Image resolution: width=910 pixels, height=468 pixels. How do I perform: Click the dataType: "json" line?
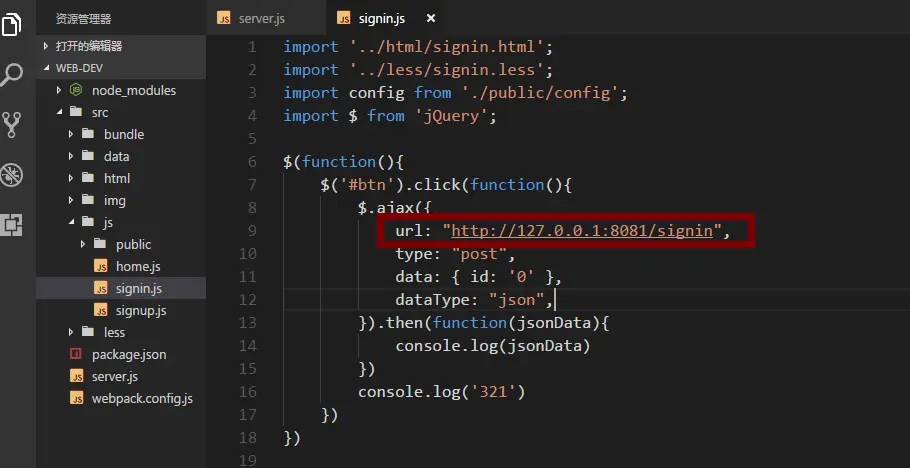[x=474, y=300]
